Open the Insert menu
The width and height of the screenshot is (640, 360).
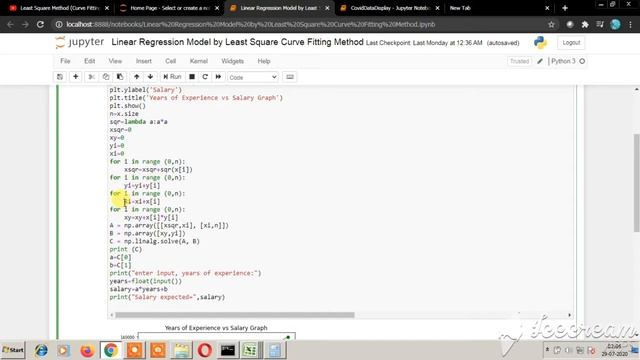tap(144, 61)
